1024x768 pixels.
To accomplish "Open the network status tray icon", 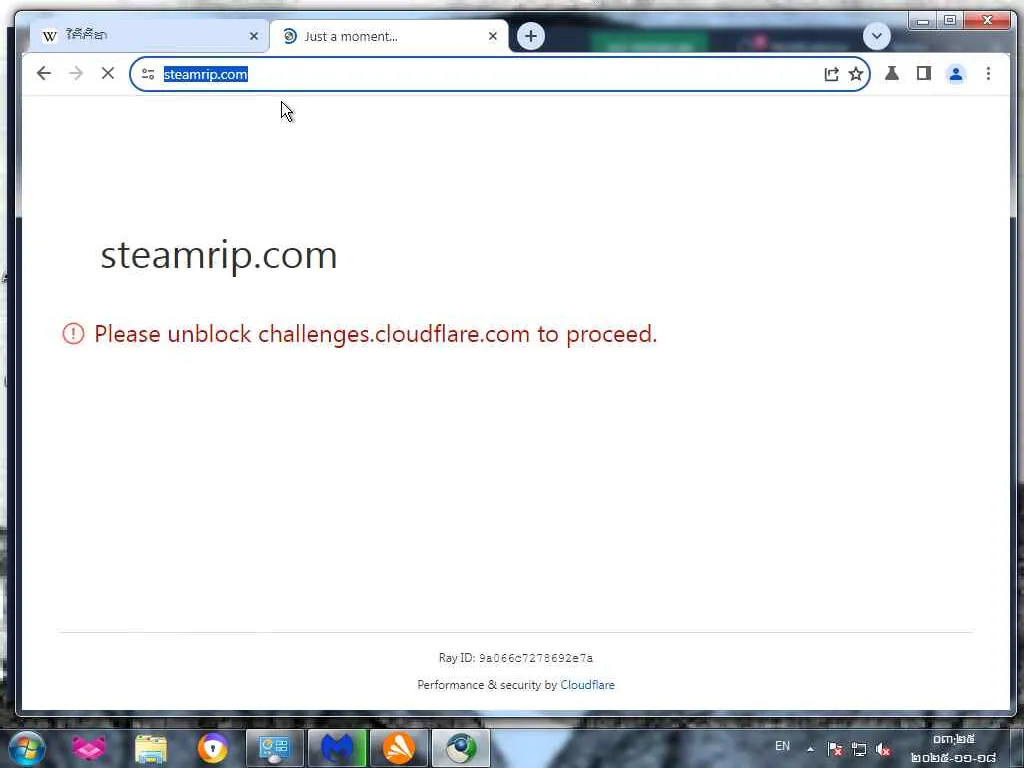I will point(859,749).
